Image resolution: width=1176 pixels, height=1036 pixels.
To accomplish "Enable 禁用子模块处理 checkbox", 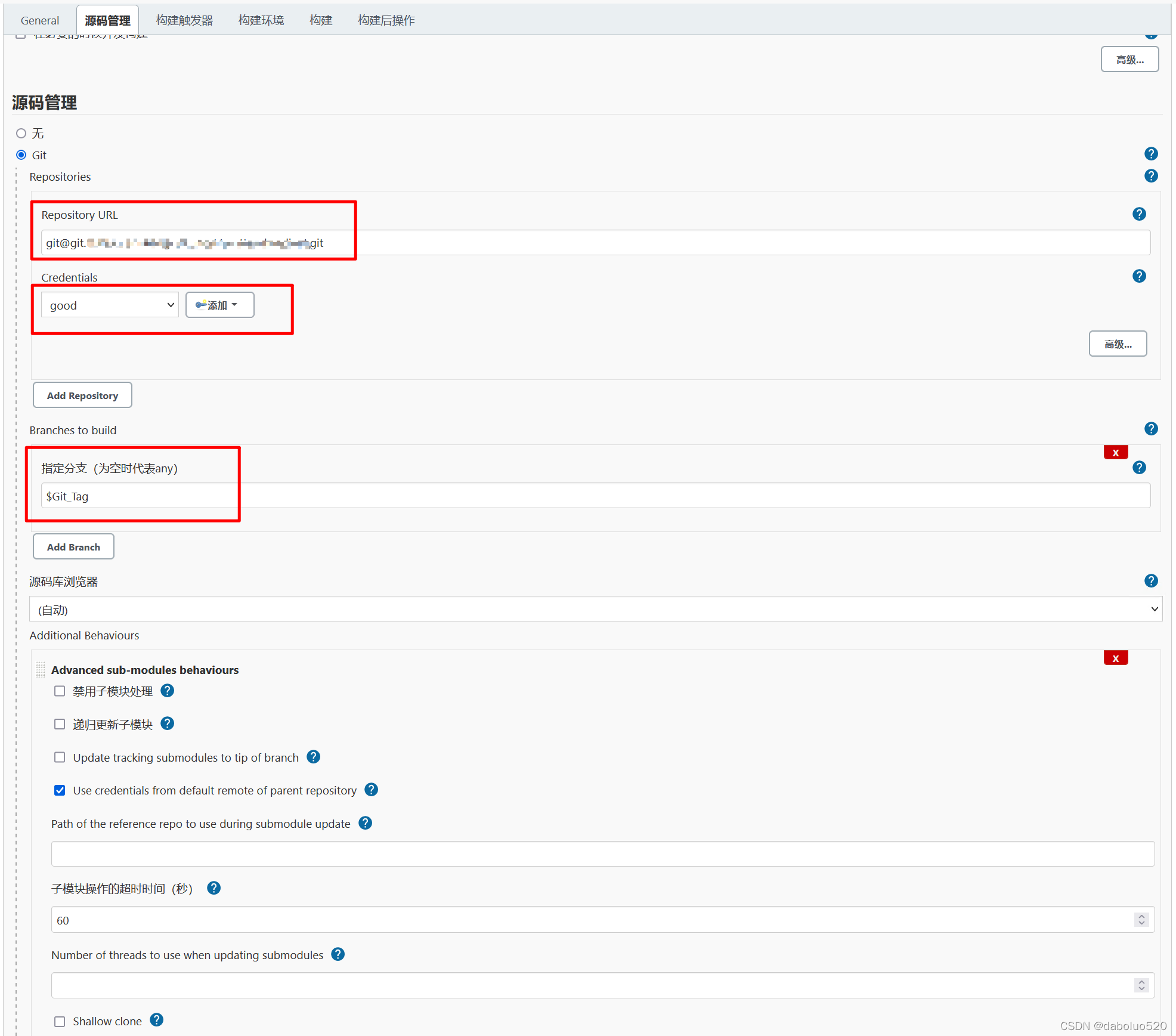I will (60, 691).
